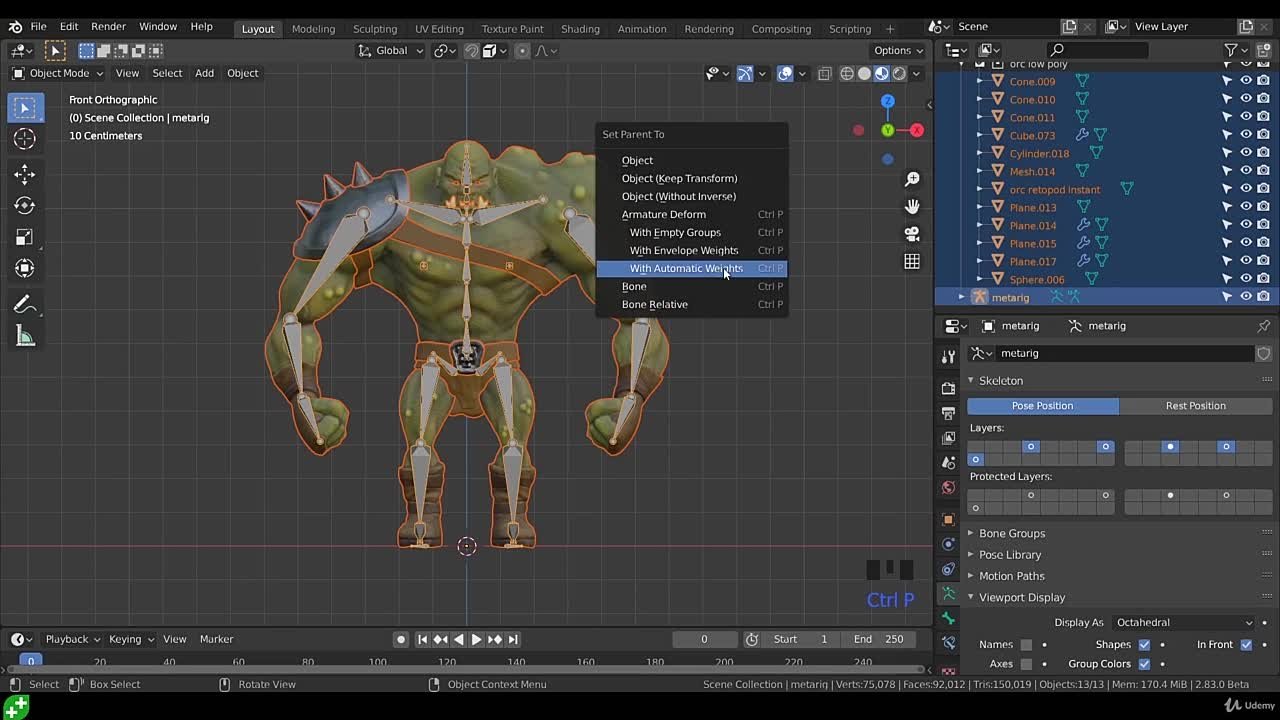
Task: Click the red X axis gizmo
Action: point(916,130)
